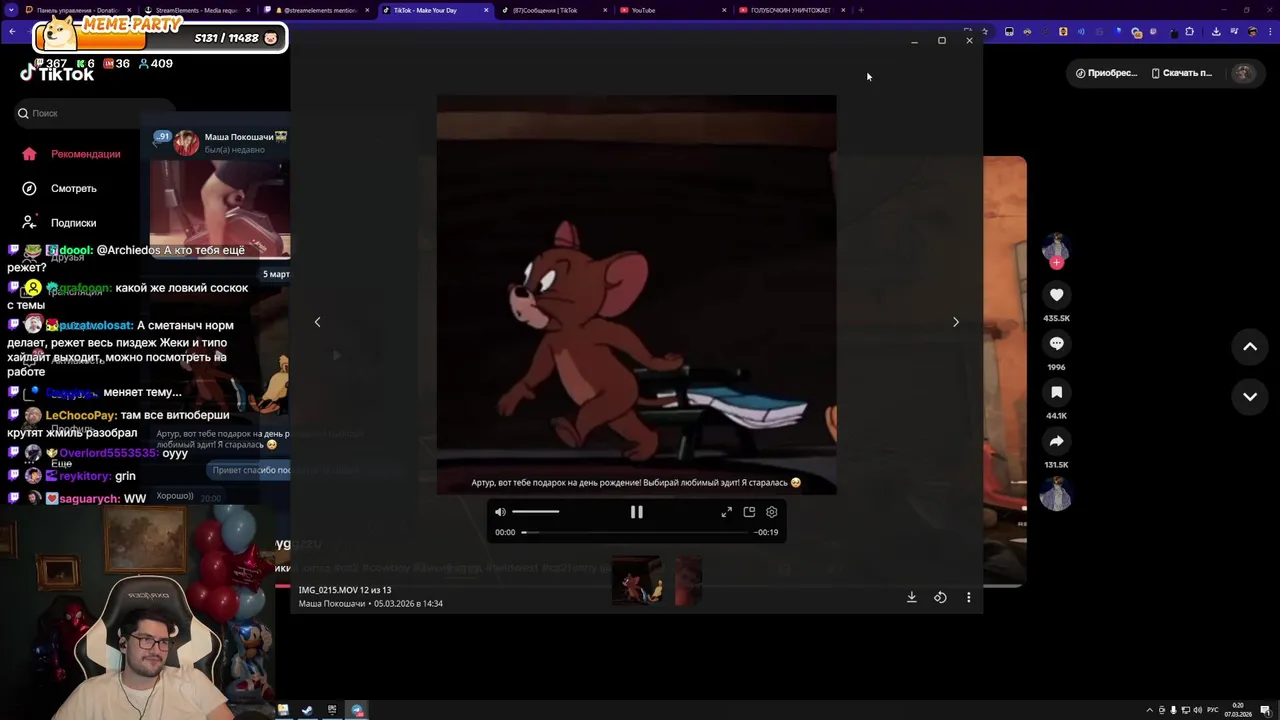Jump to the next TikTok video
Viewport: 1280px width, 720px height.
(1250, 396)
